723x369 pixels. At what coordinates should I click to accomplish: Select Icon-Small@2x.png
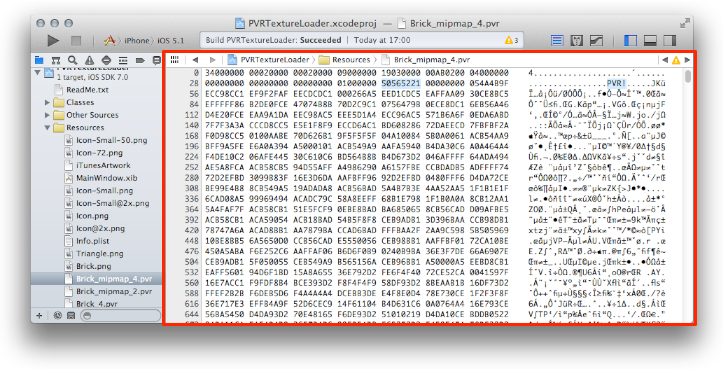point(113,203)
